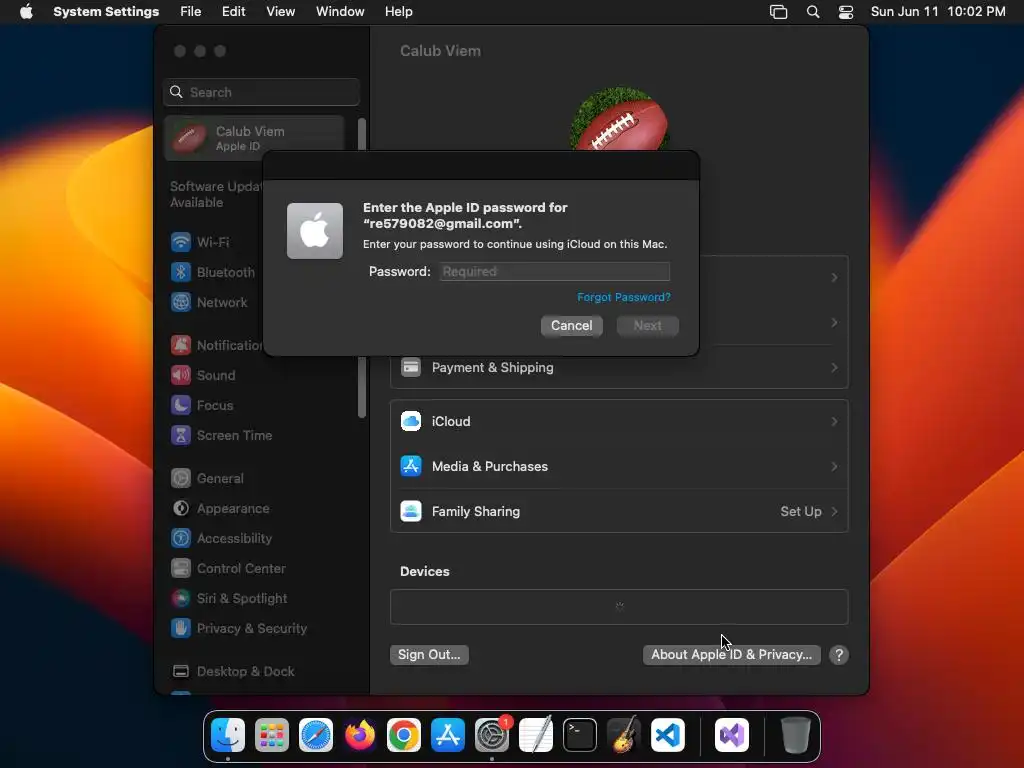1024x768 pixels.
Task: Open the Trash in the Dock
Action: 795,735
